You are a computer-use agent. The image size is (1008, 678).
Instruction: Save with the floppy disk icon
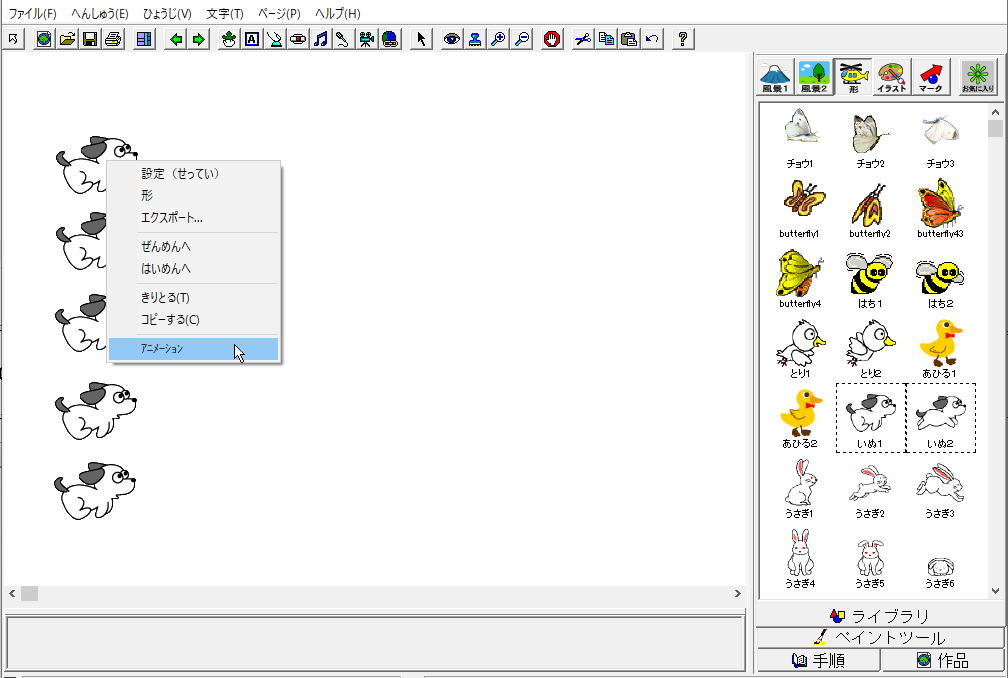pyautogui.click(x=90, y=39)
